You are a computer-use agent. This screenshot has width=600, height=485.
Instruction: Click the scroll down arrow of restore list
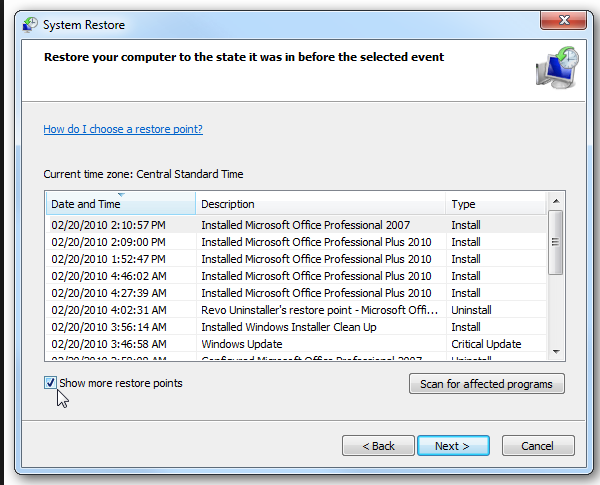[x=556, y=352]
